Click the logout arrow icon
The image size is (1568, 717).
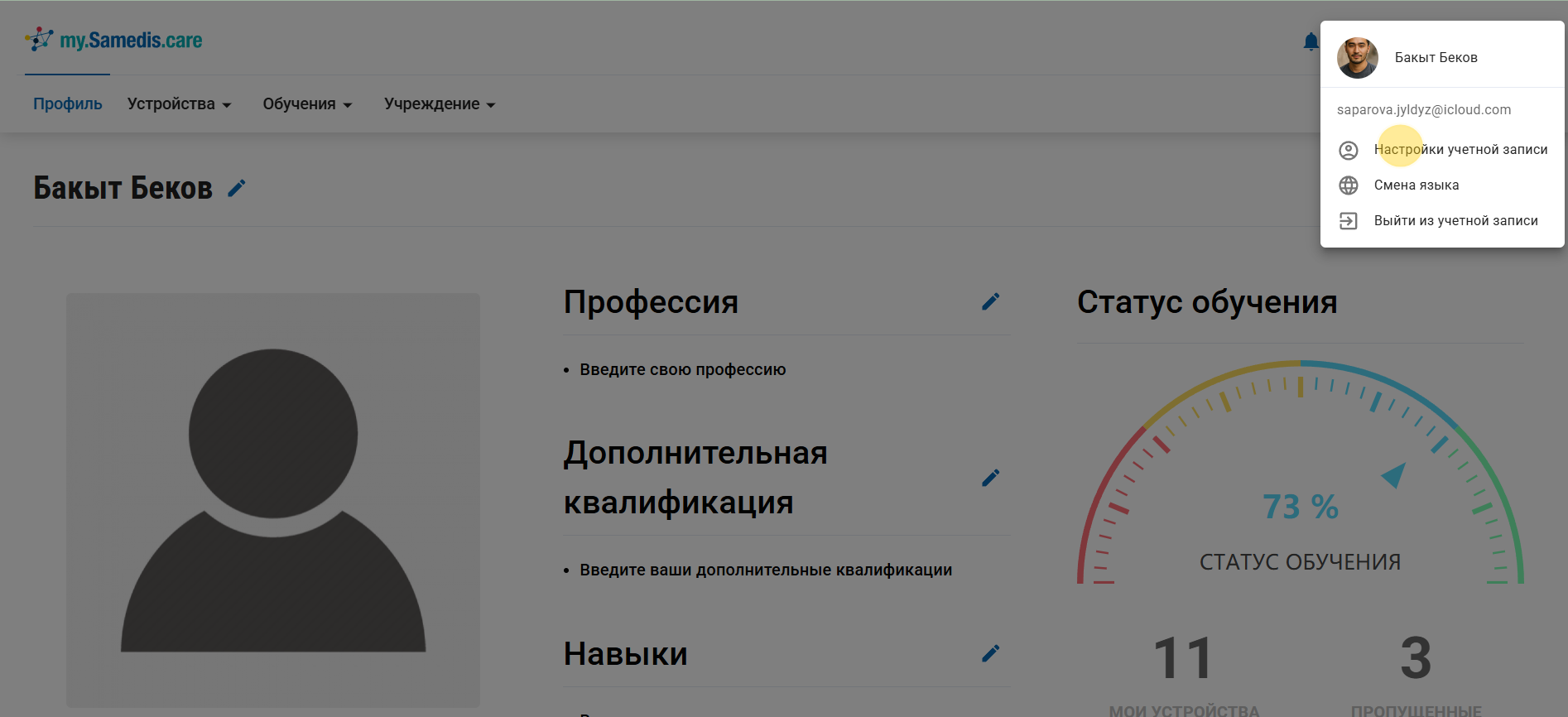(1348, 221)
